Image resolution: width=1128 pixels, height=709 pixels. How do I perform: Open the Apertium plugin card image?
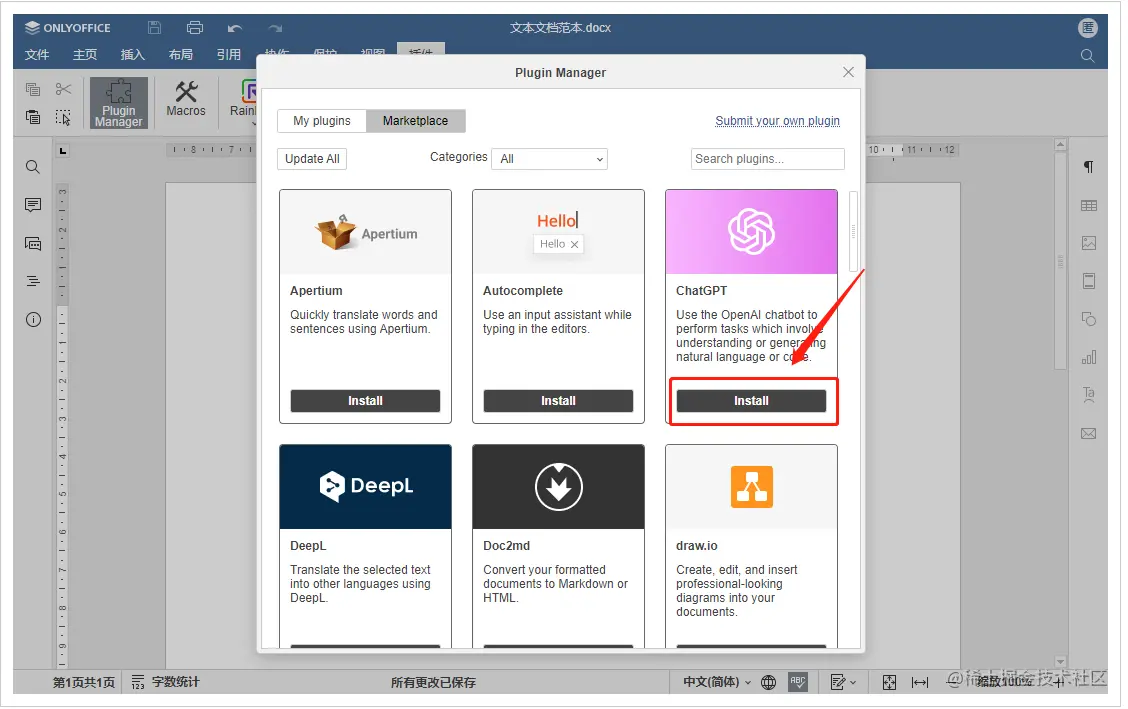(365, 232)
